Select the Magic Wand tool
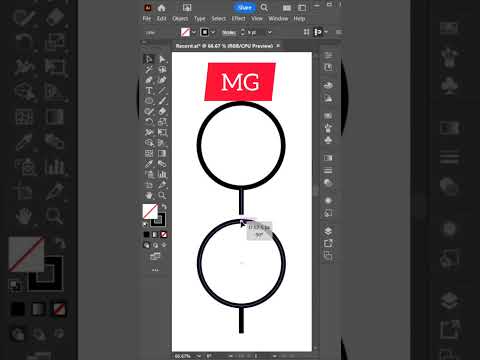 (149, 70)
